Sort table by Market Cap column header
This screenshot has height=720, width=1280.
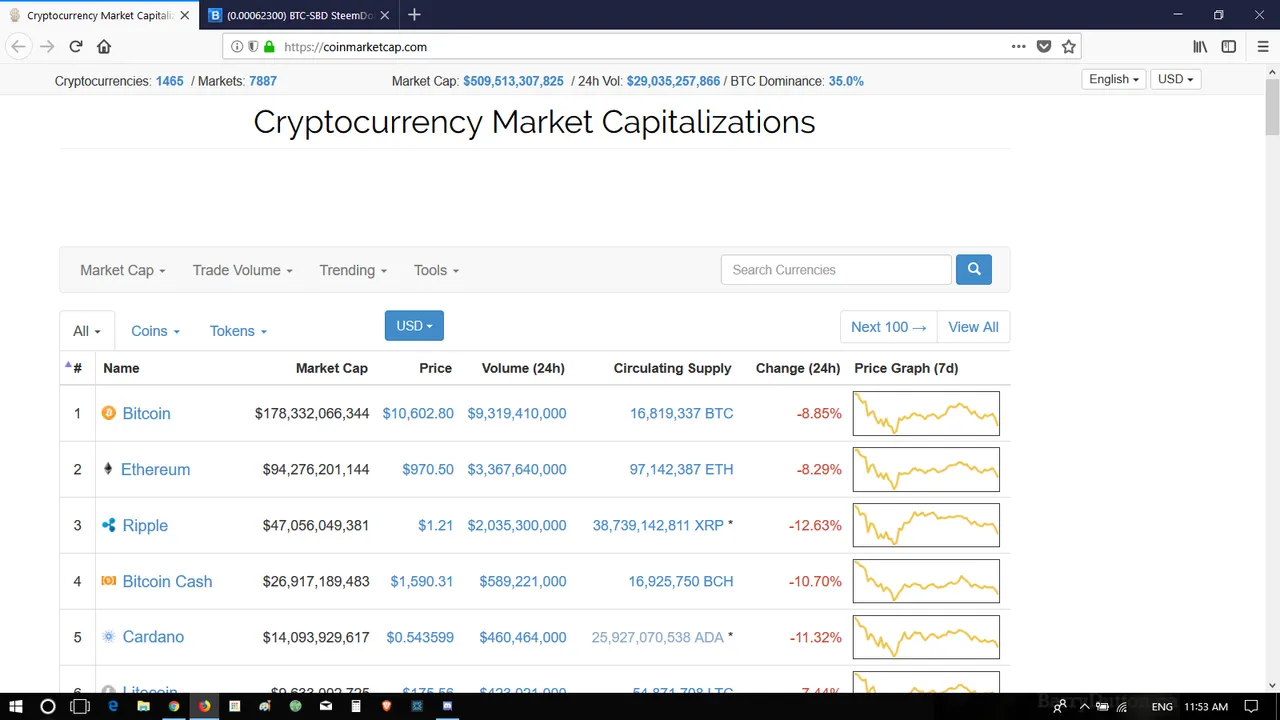[332, 368]
